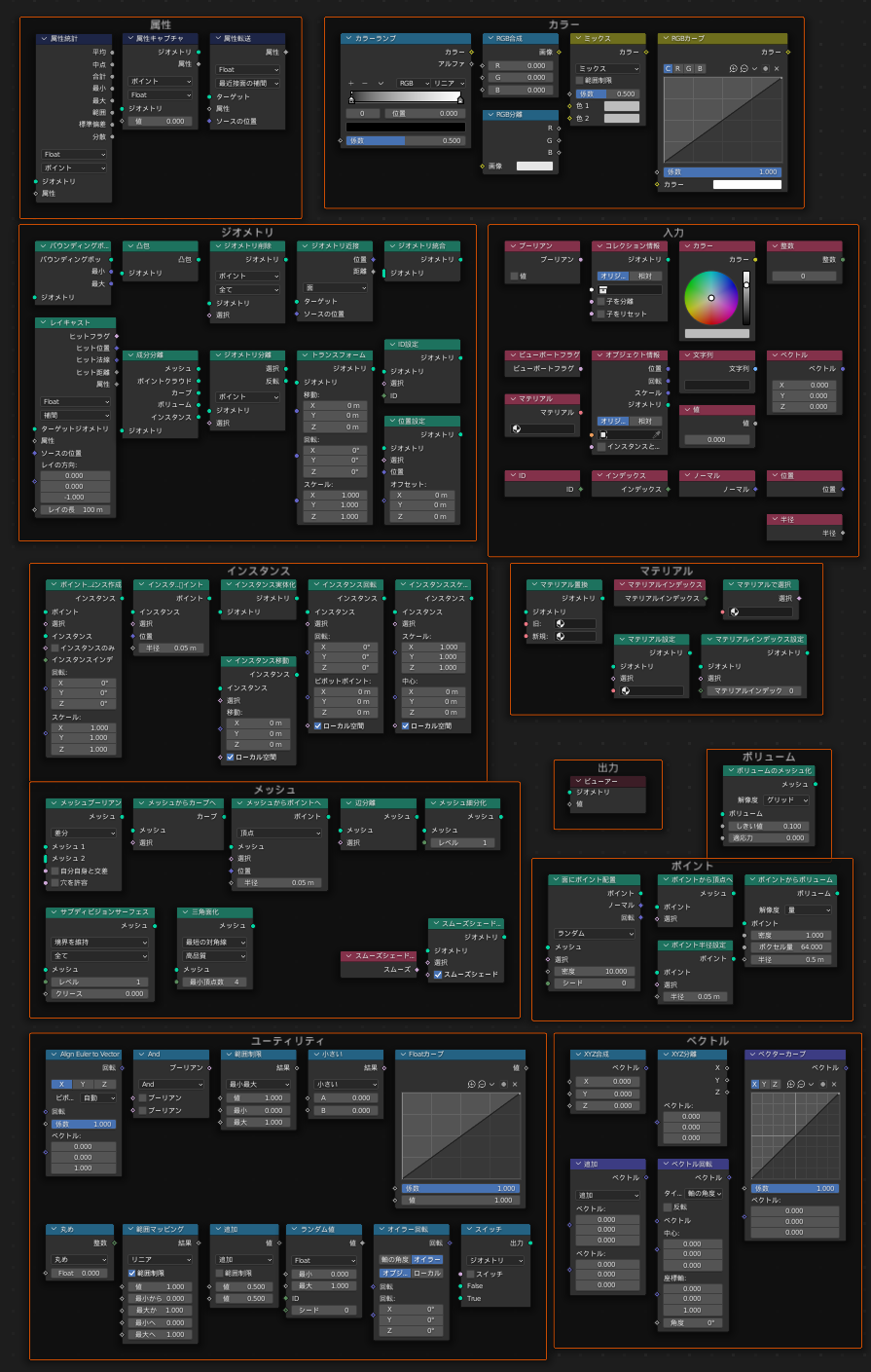
Task: Click the 位置 0.000 field in カラーランプ
Action: (x=423, y=113)
